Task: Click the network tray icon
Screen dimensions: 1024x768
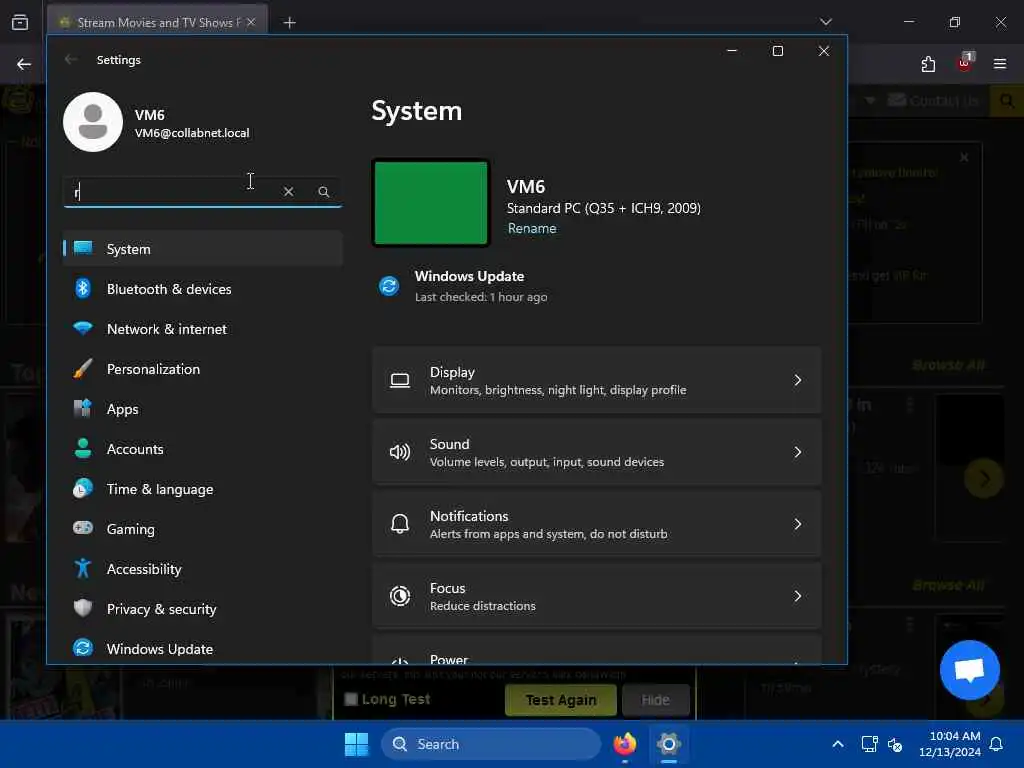Action: point(869,744)
